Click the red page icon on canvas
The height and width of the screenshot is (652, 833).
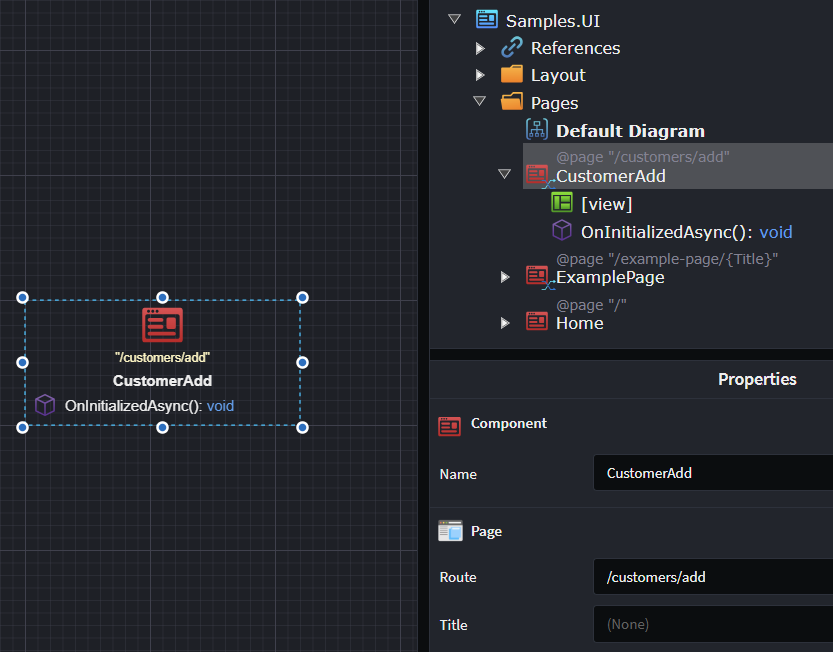point(162,325)
